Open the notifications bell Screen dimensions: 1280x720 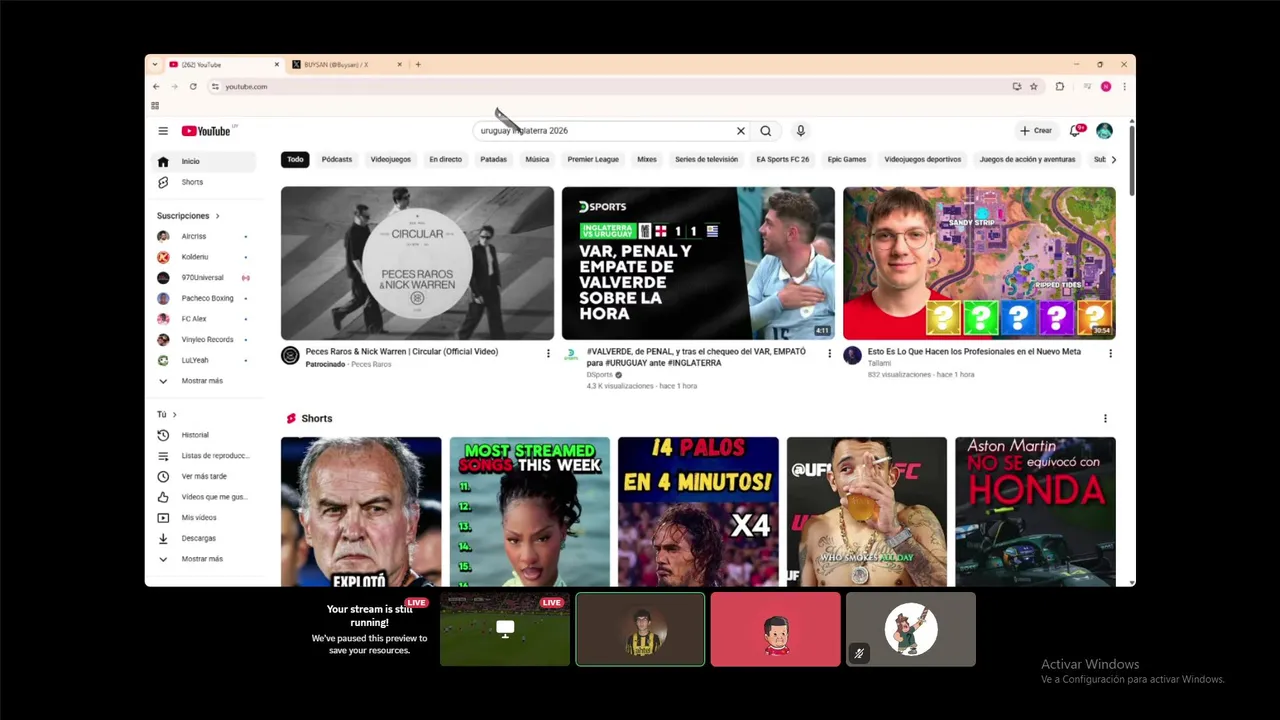(1075, 131)
